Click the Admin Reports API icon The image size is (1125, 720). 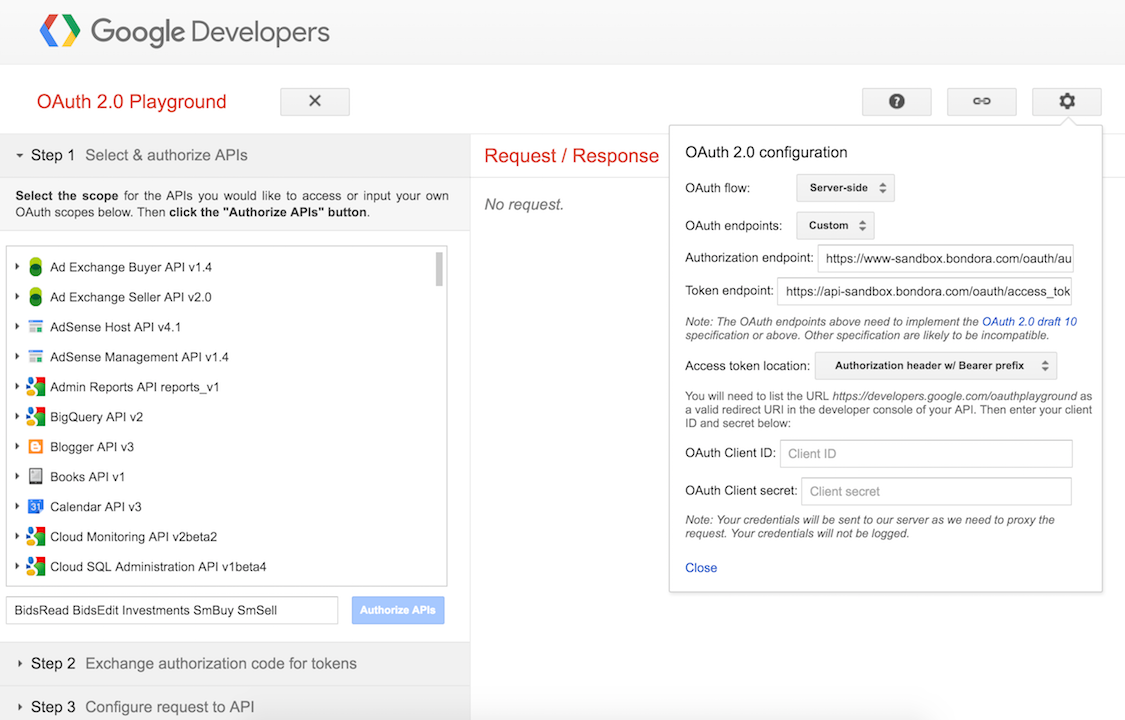tap(35, 387)
